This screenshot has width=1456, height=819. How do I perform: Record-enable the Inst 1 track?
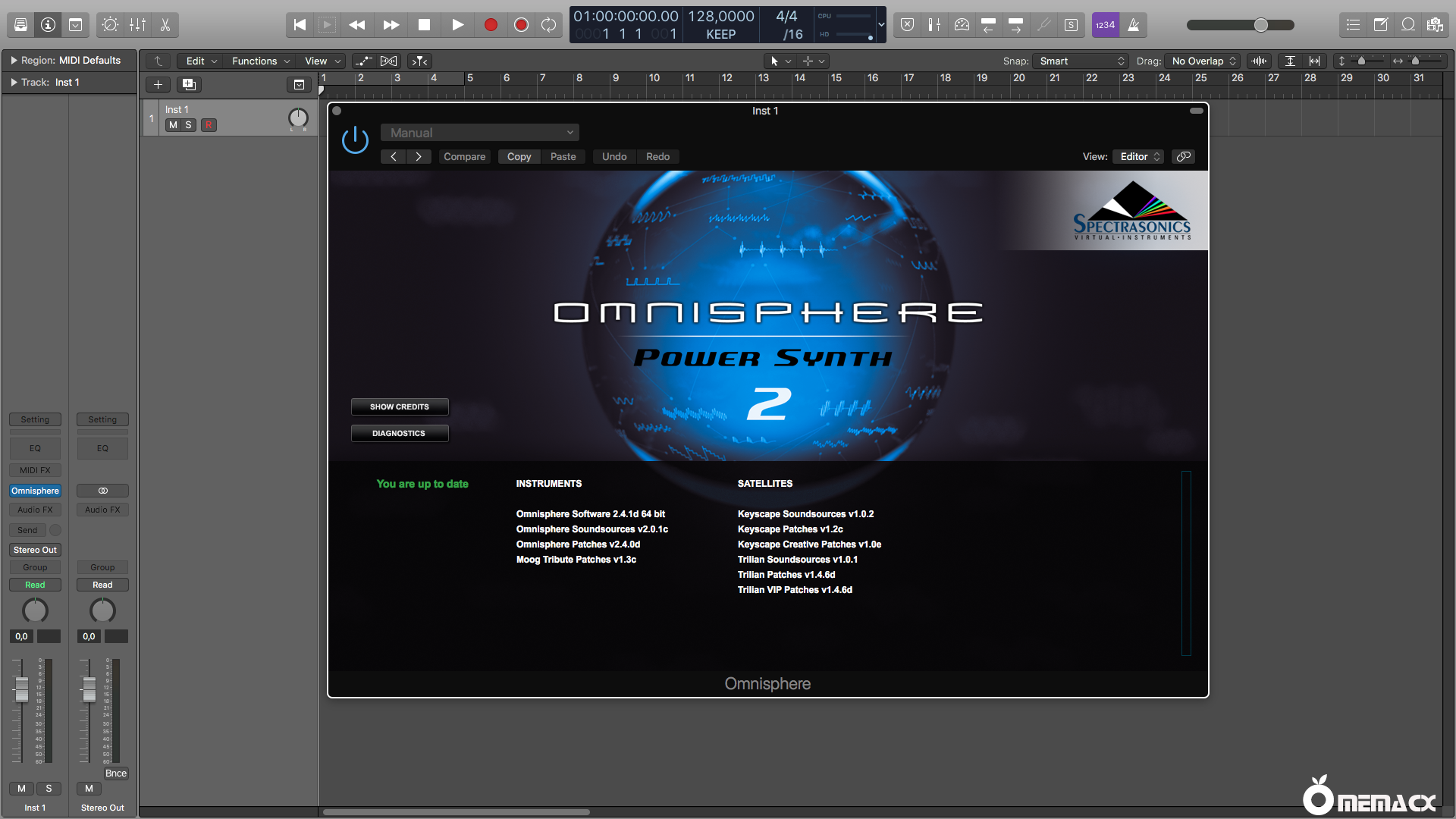pos(209,125)
